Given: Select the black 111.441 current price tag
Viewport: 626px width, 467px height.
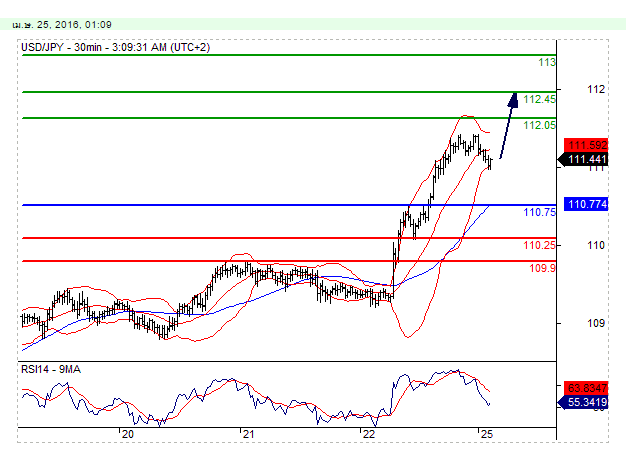Looking at the screenshot, I should (x=585, y=159).
